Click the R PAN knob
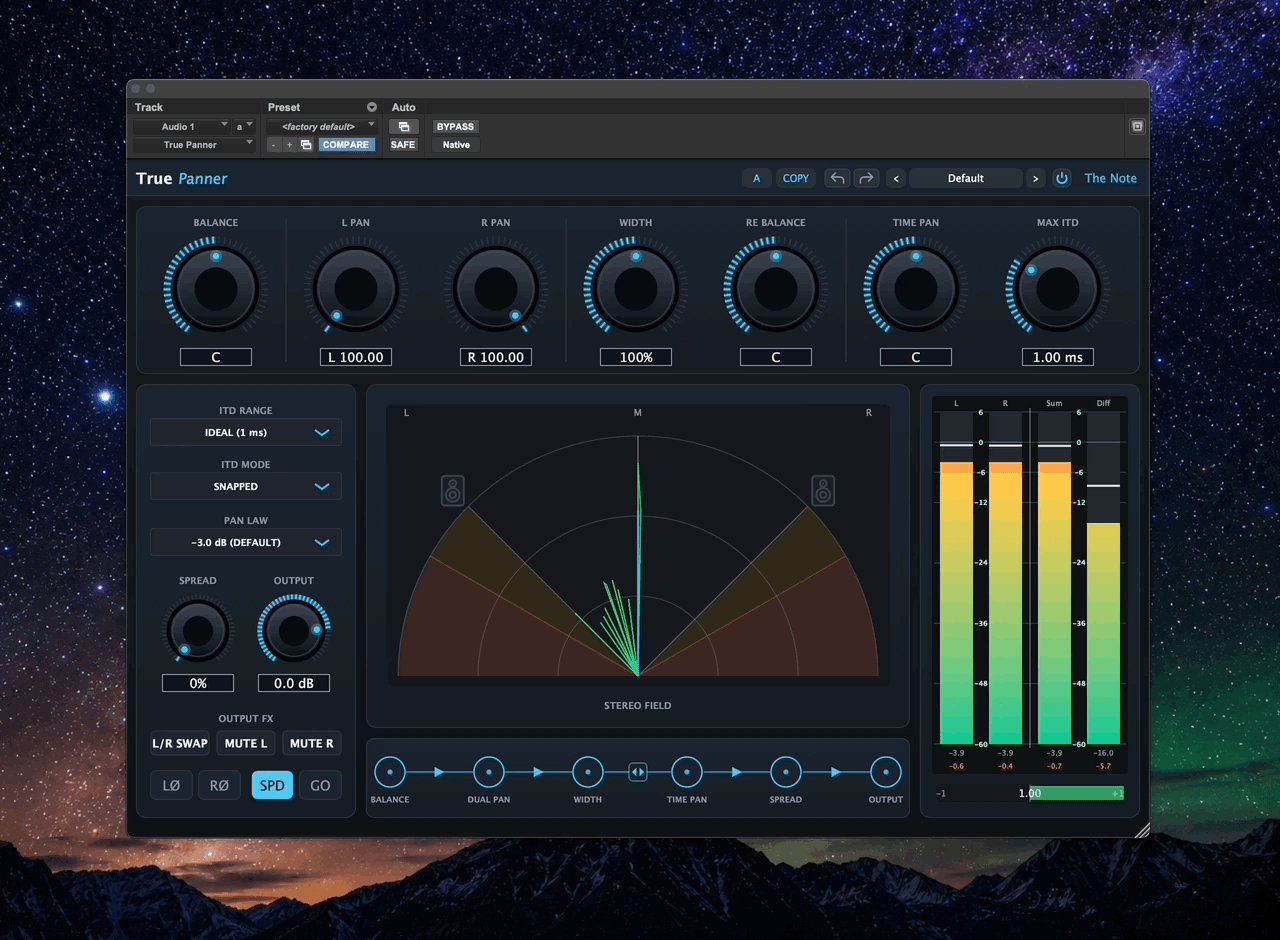The image size is (1280, 940). tap(496, 290)
